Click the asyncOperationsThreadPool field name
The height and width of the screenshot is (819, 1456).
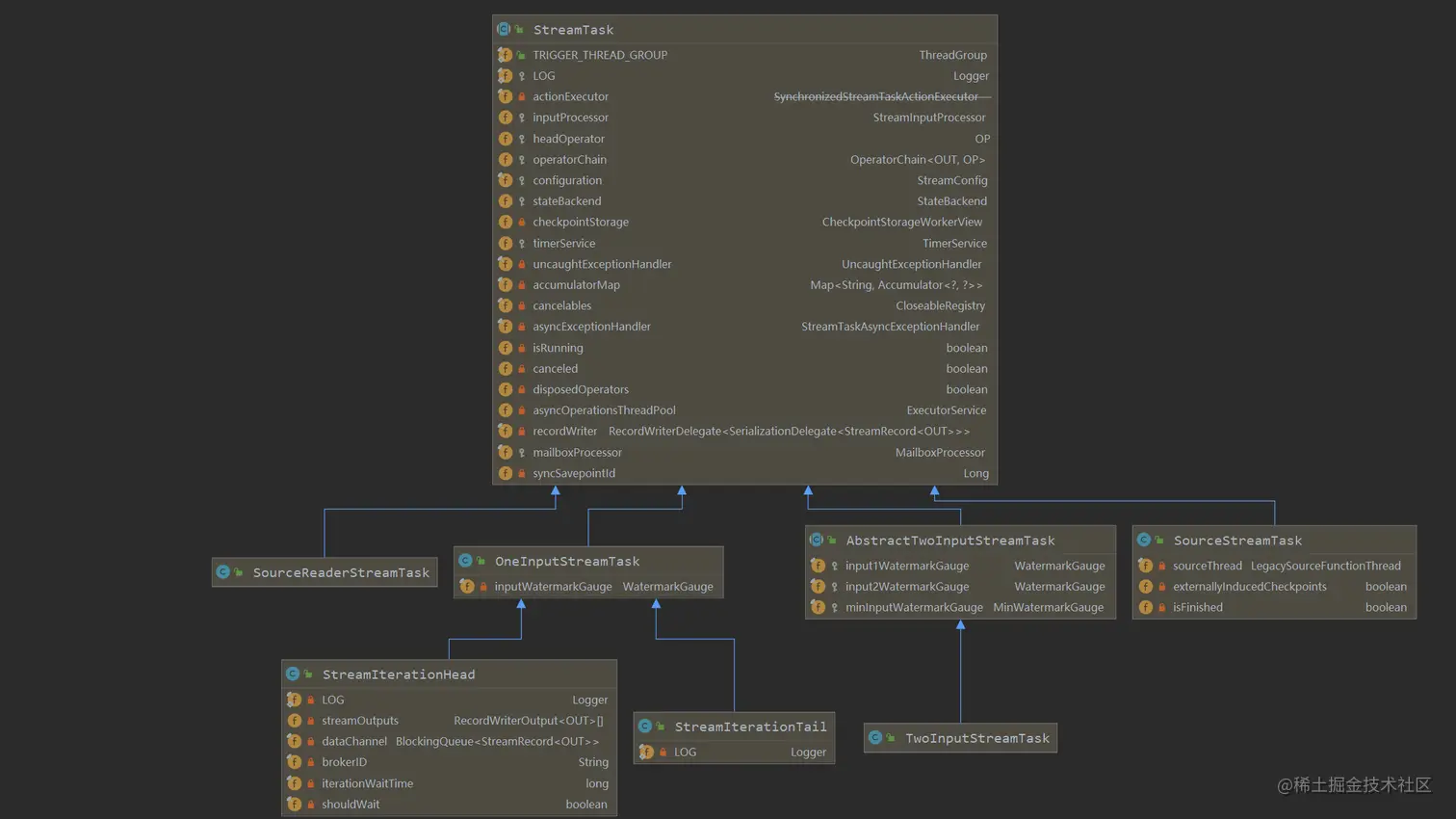[x=604, y=410]
